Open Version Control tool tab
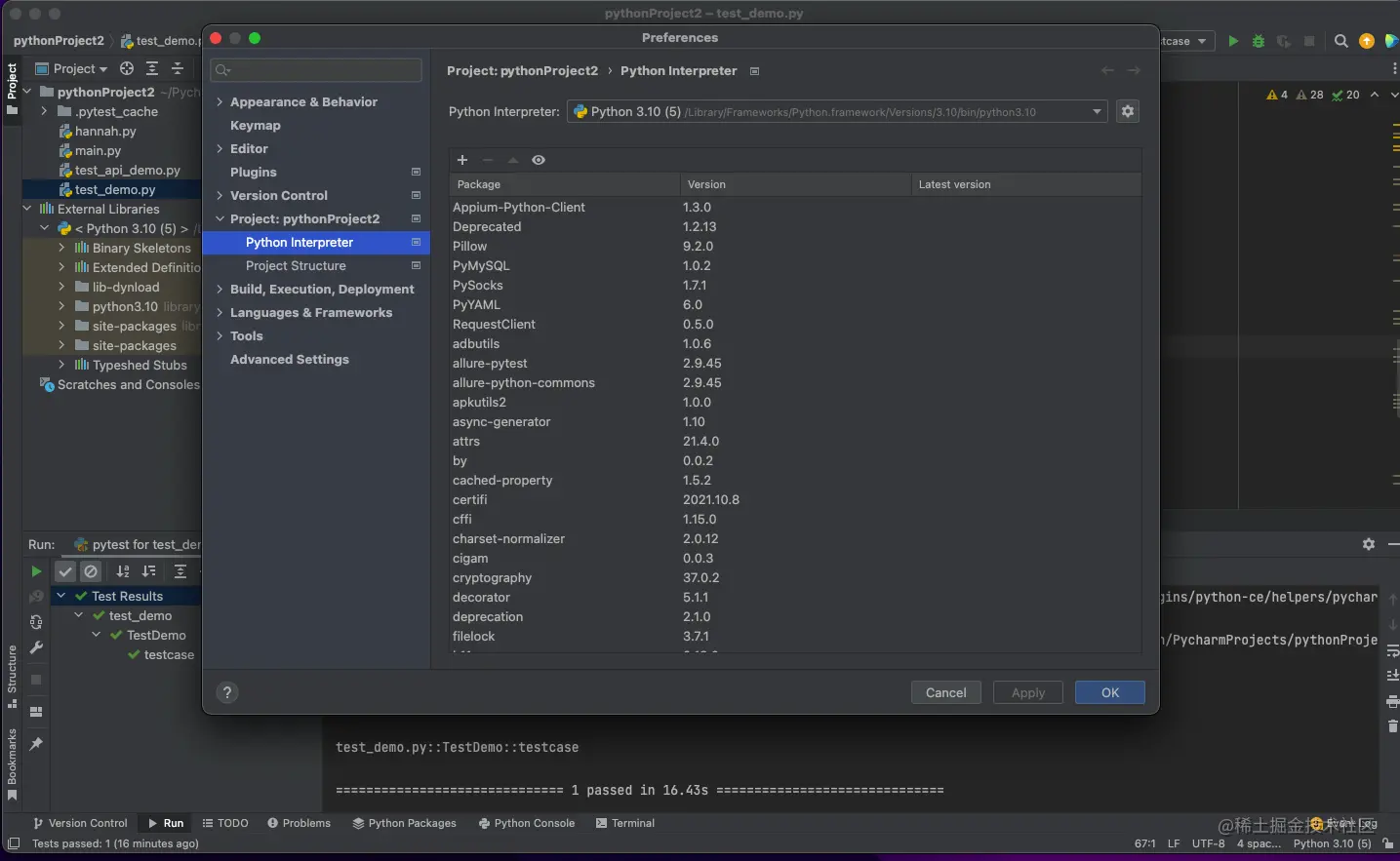The width and height of the screenshot is (1400, 861). click(80, 823)
